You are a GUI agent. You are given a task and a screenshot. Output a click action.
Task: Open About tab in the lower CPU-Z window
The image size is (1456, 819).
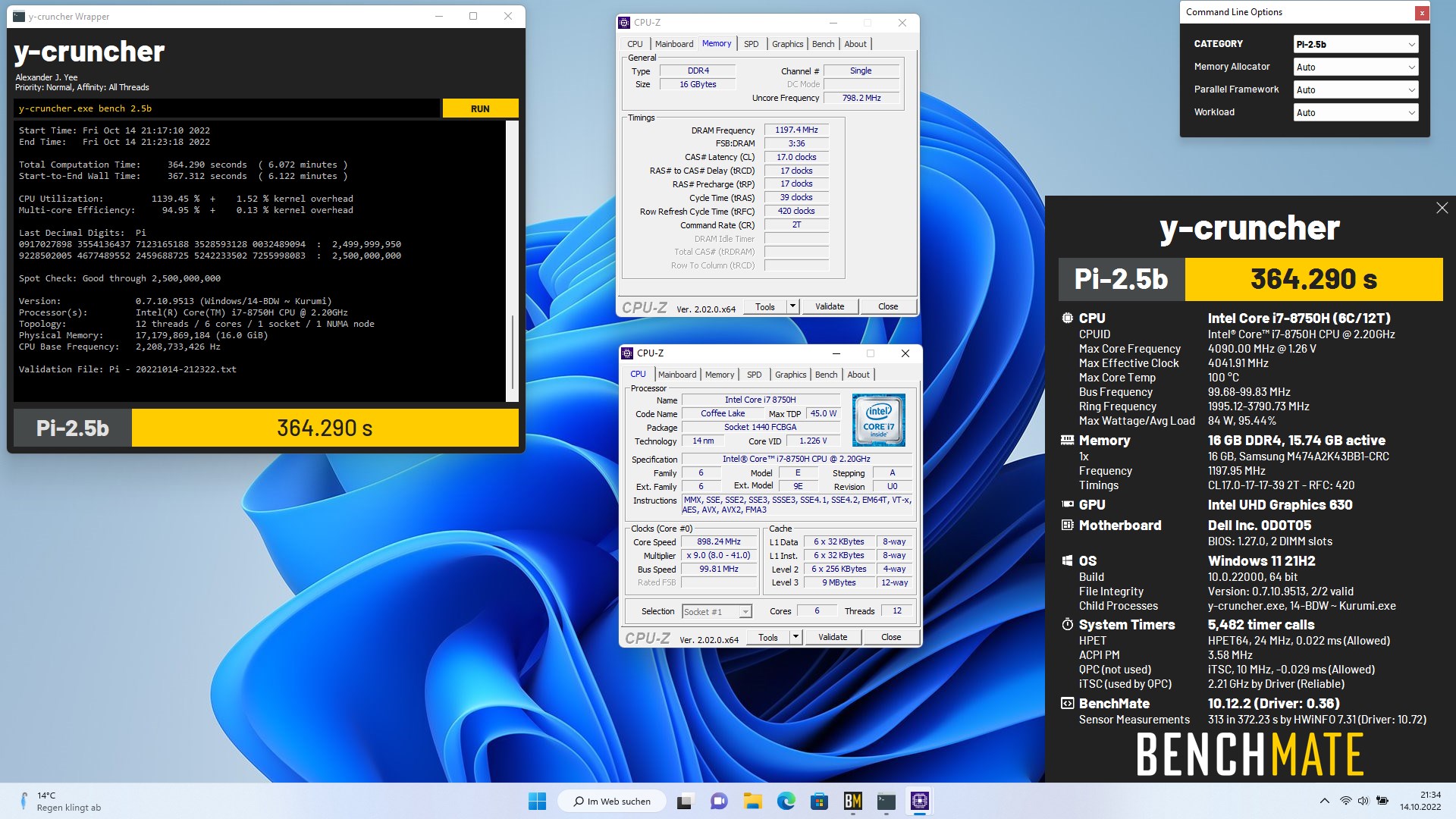[858, 375]
